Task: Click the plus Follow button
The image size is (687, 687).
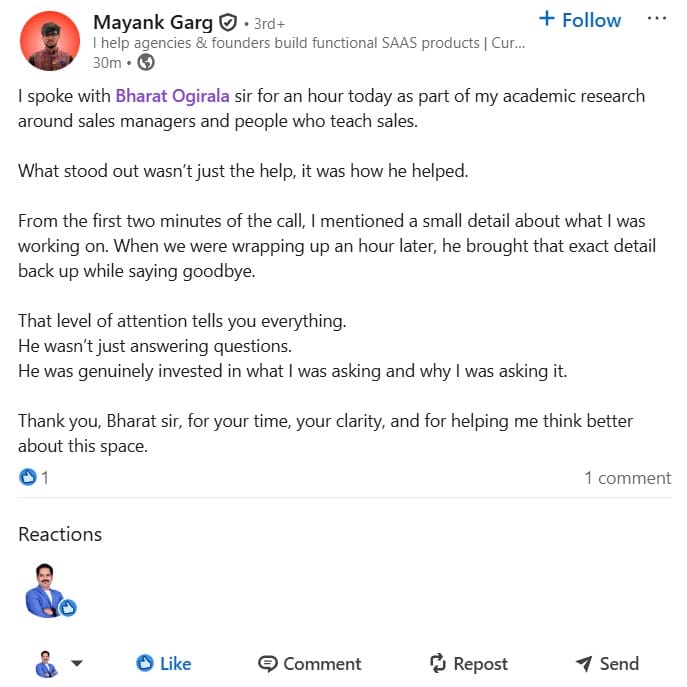Action: click(579, 20)
